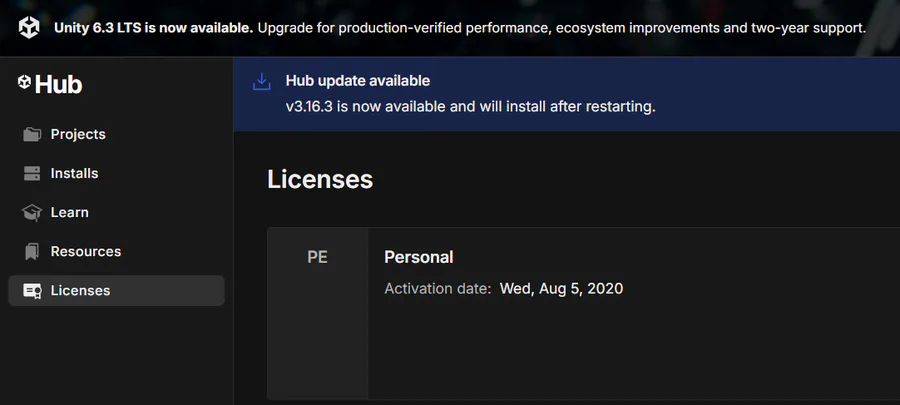Select the Personal license name
The width and height of the screenshot is (900, 405).
tap(419, 257)
